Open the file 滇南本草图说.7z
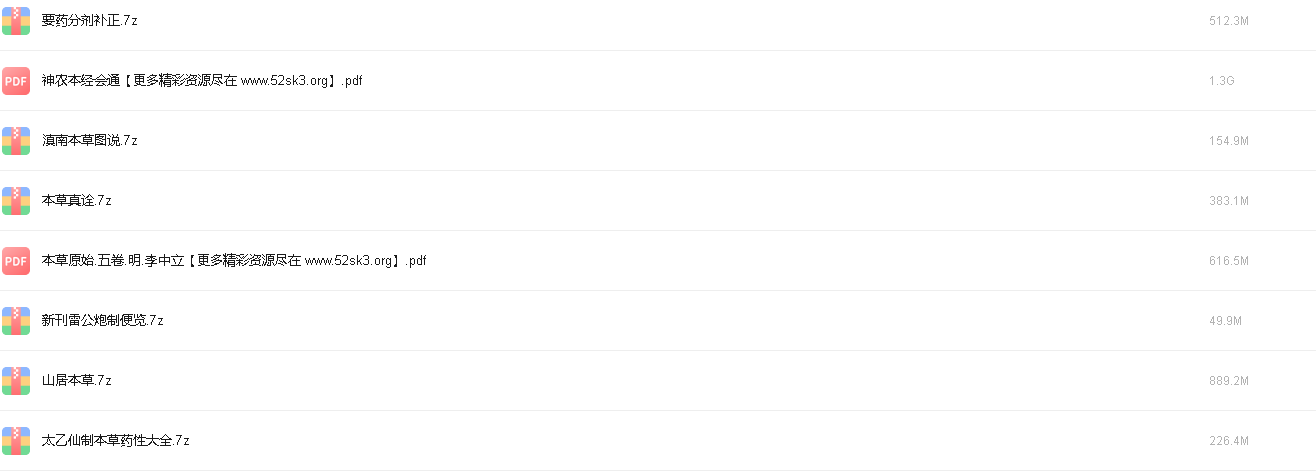The width and height of the screenshot is (1316, 472). click(x=90, y=141)
